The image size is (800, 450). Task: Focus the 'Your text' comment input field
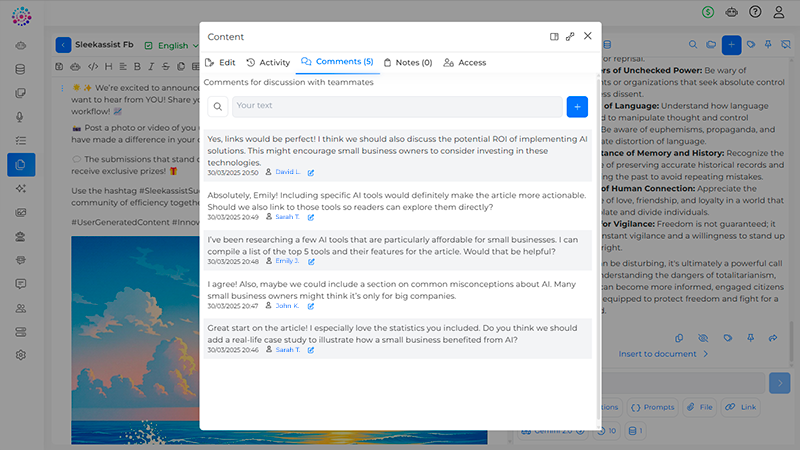pos(397,107)
